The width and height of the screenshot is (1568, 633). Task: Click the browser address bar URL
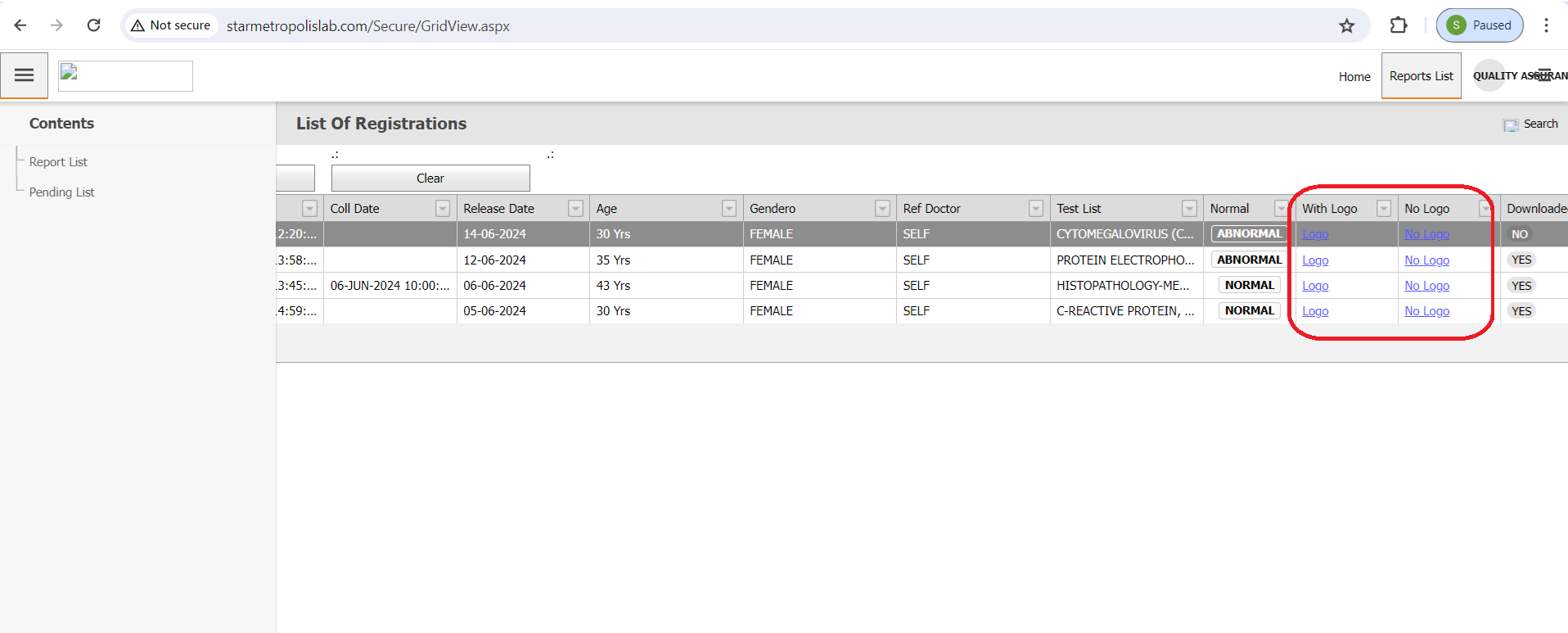368,26
